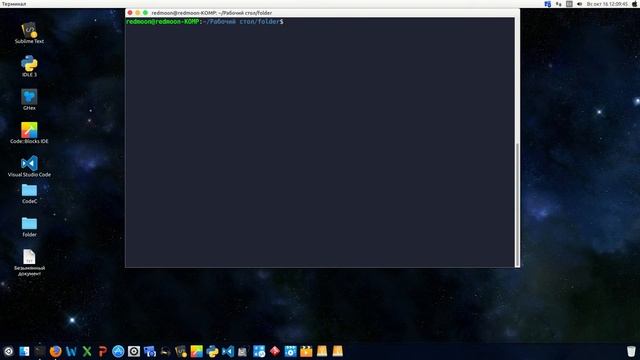Close the terminal window with red button
640x360 pixels.
[130, 13]
